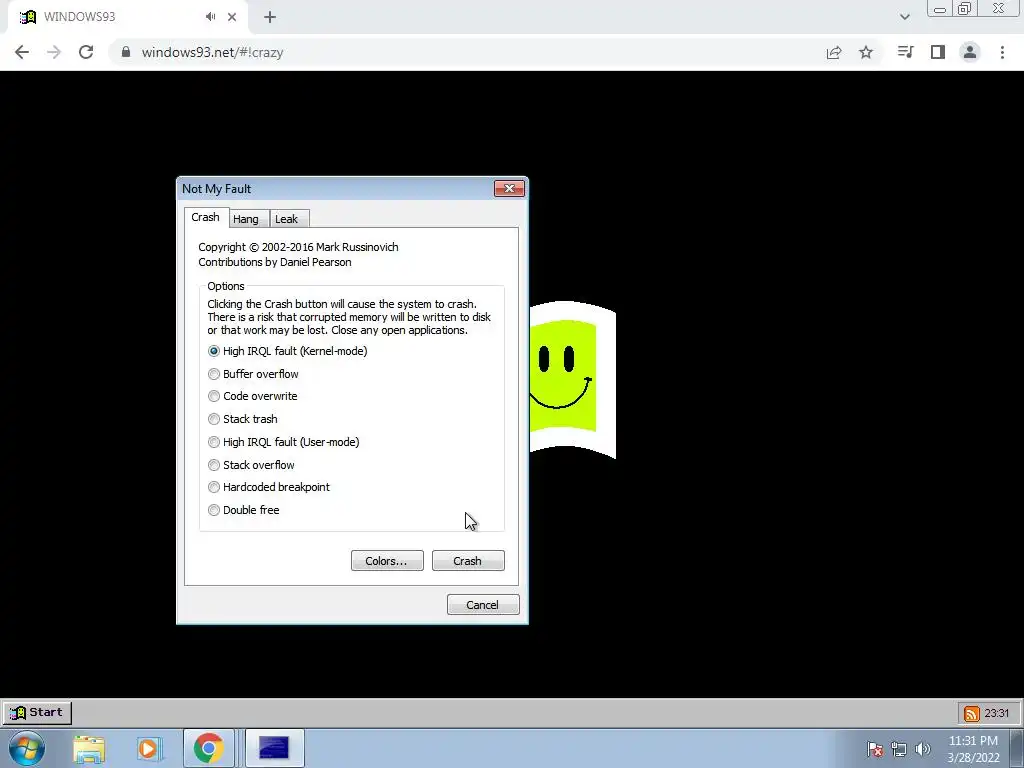Screen dimensions: 1024x768
Task: Close the WINDOWS93 browser tab
Action: [x=232, y=17]
